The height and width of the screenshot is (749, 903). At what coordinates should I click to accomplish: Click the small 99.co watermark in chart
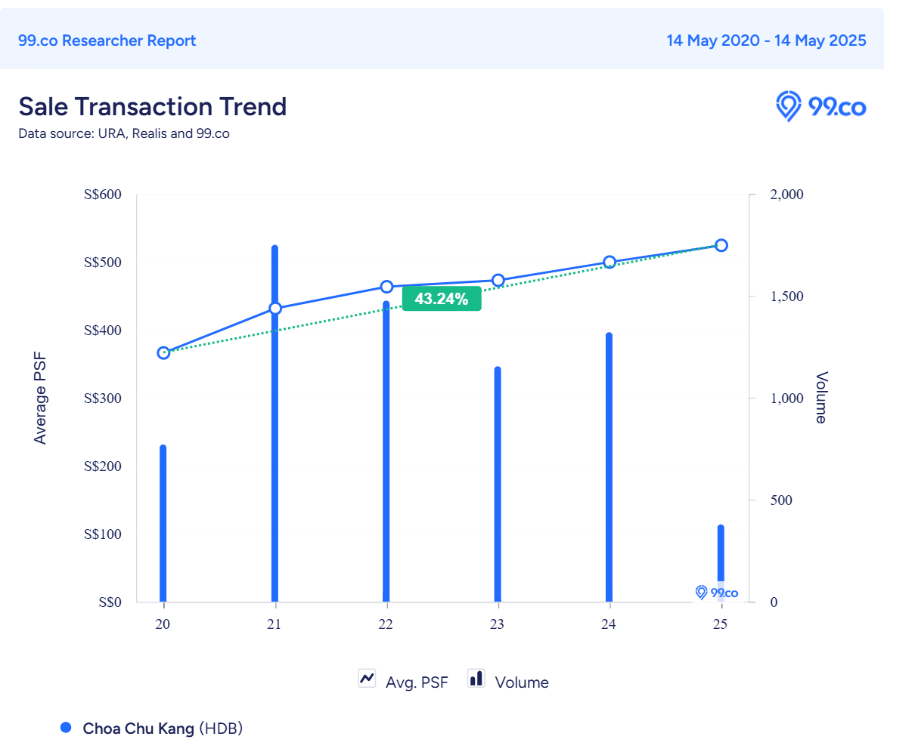tap(716, 593)
